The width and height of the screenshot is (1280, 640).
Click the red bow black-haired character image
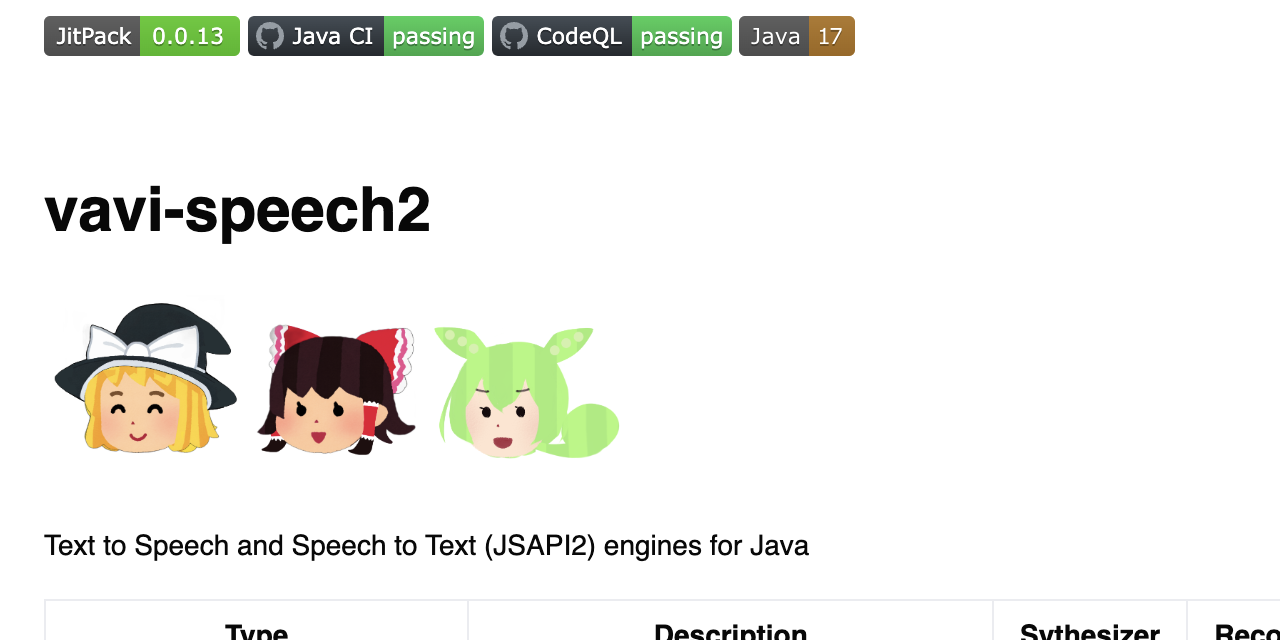pyautogui.click(x=336, y=390)
